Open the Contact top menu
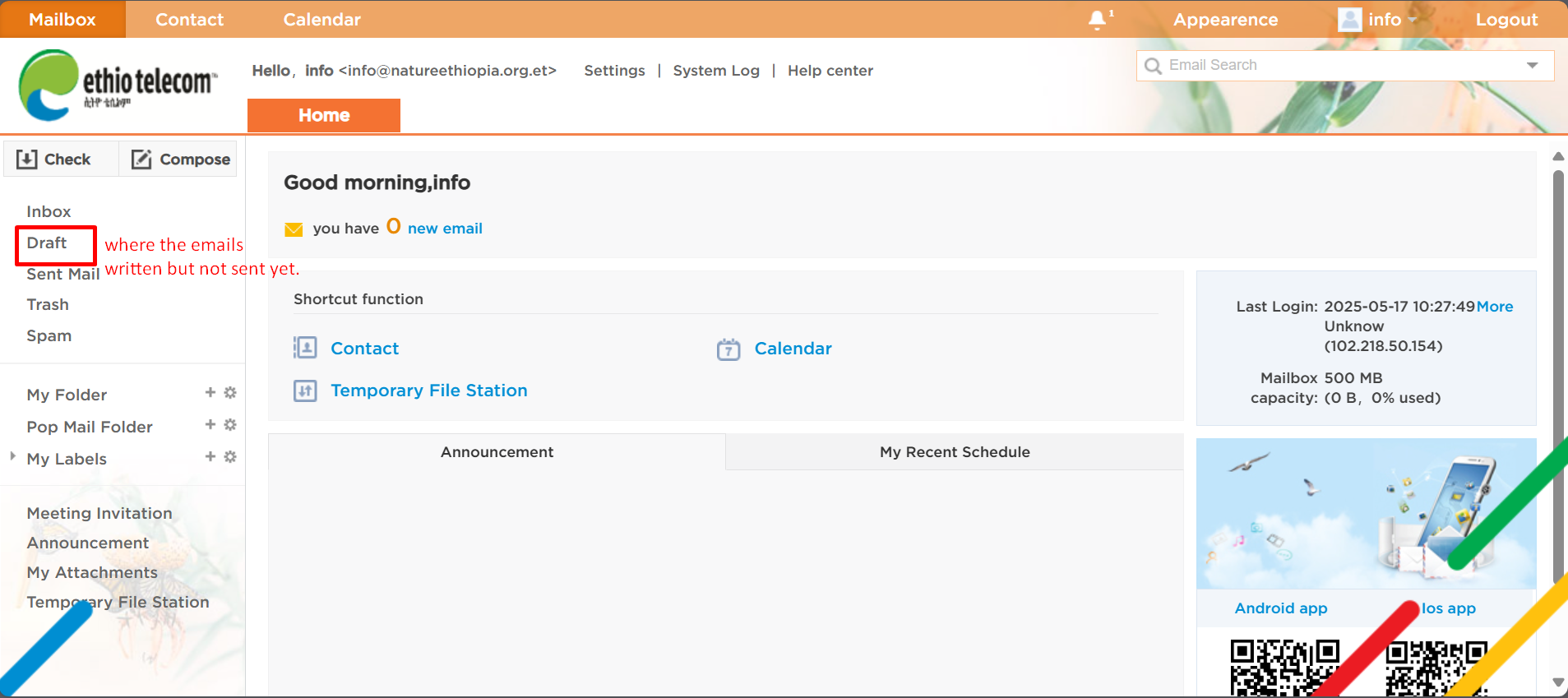Viewport: 1568px width, 698px height. 189,20
